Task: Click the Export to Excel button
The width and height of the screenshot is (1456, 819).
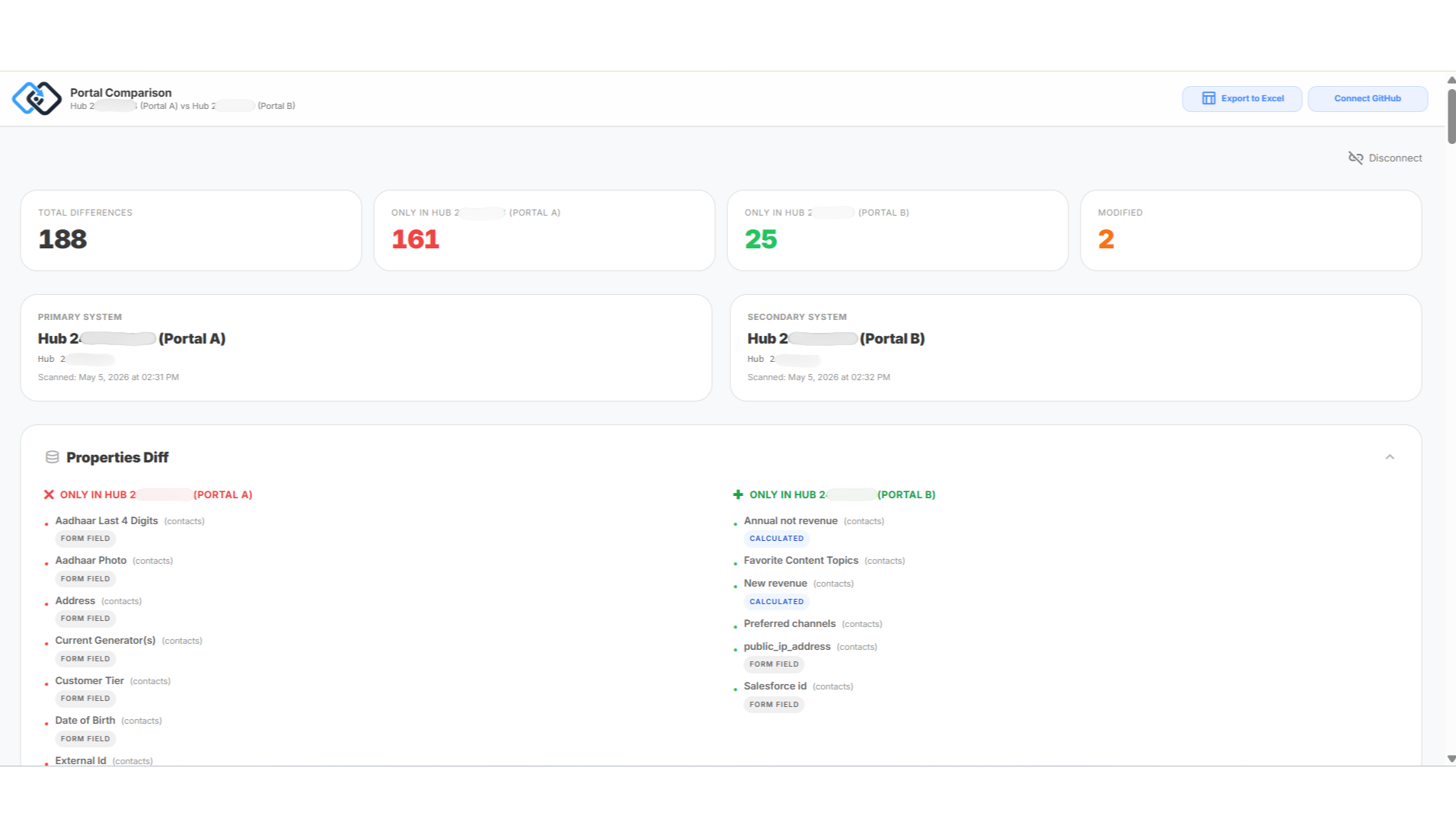Action: [x=1242, y=98]
